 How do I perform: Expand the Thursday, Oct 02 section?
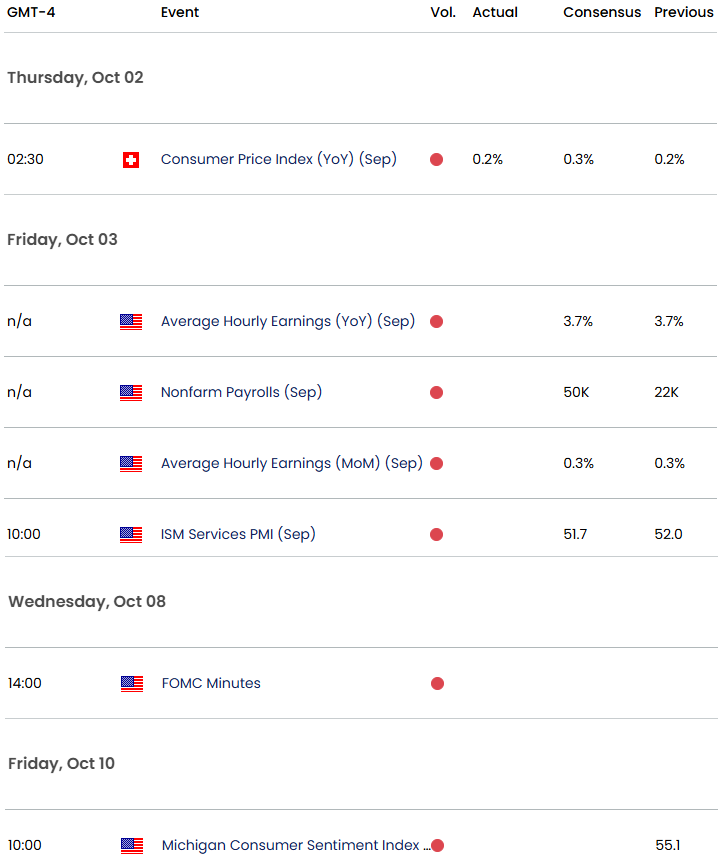[x=75, y=77]
